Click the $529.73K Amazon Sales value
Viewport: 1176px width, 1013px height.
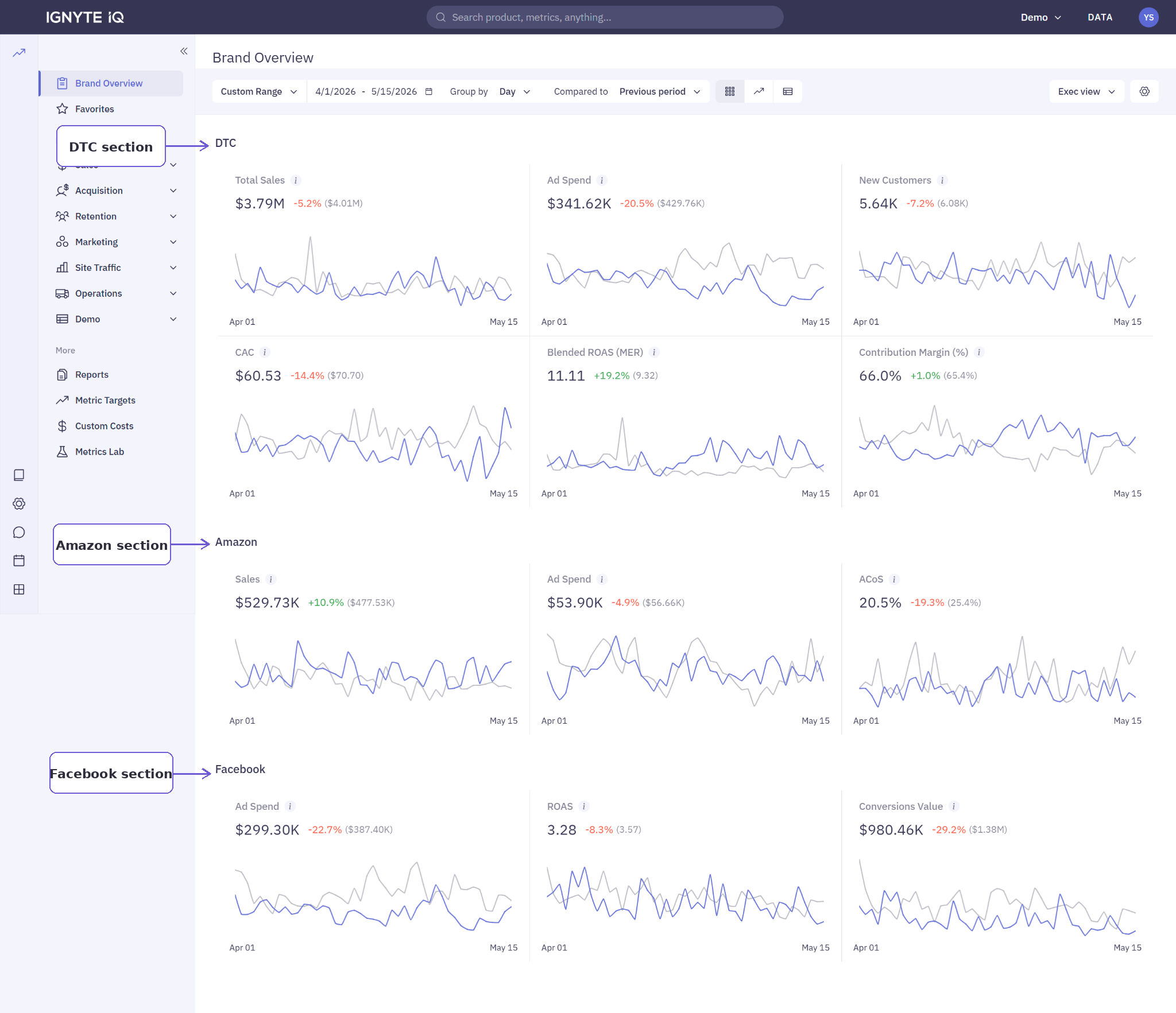coord(267,603)
